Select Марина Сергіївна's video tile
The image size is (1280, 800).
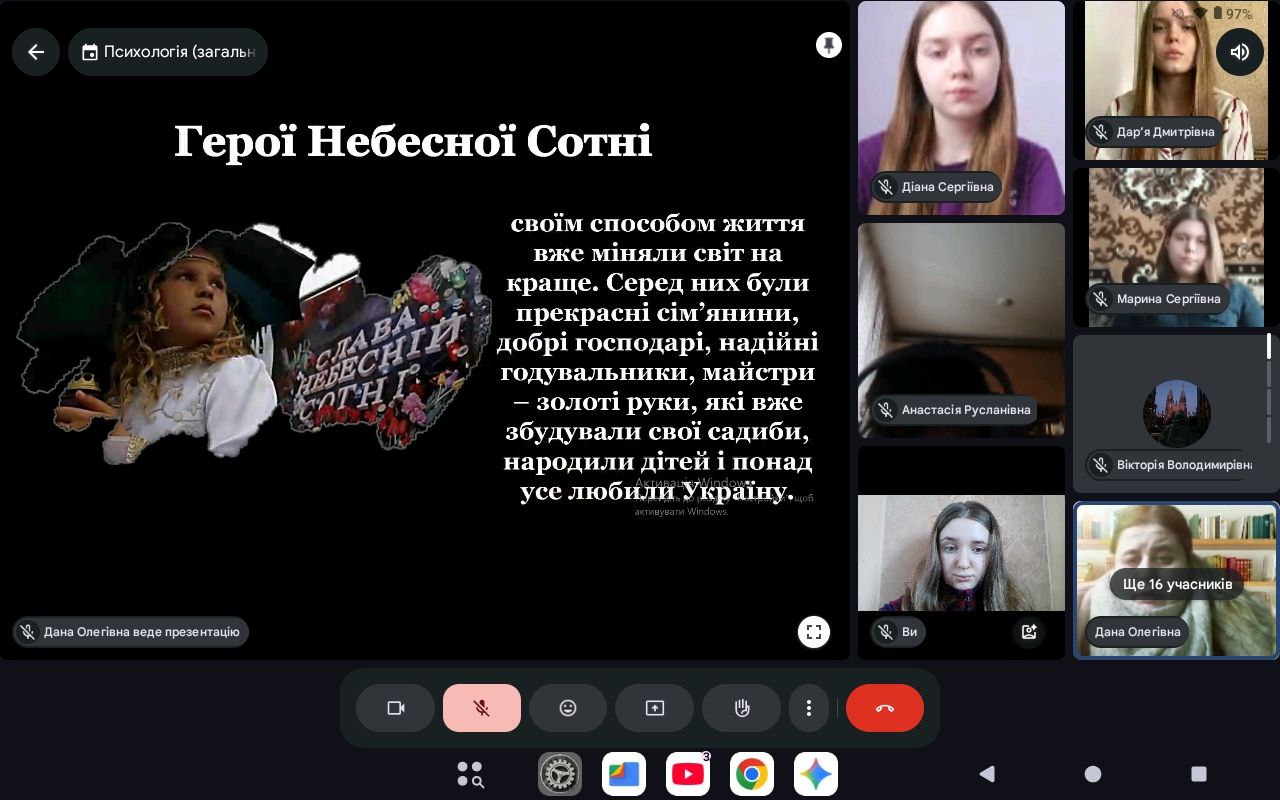1176,247
